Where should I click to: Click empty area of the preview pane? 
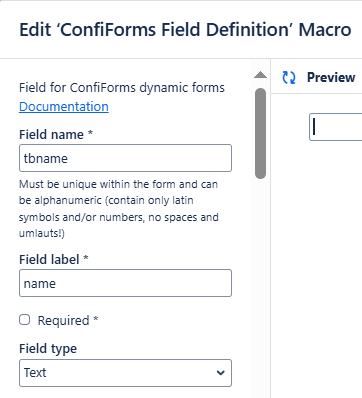click(x=317, y=267)
